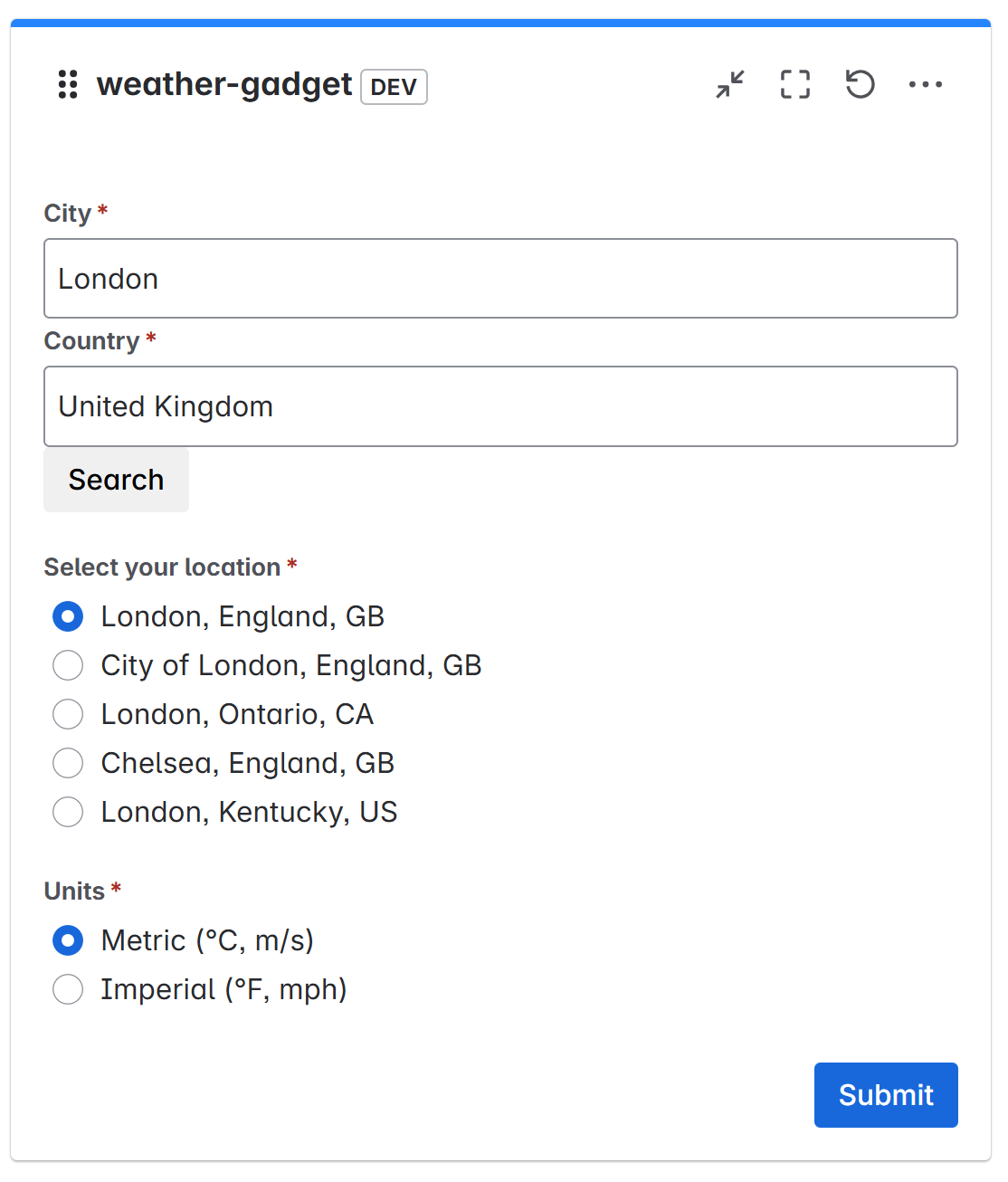Click the DEV badge label
This screenshot has height=1182, width=1008.
394,87
